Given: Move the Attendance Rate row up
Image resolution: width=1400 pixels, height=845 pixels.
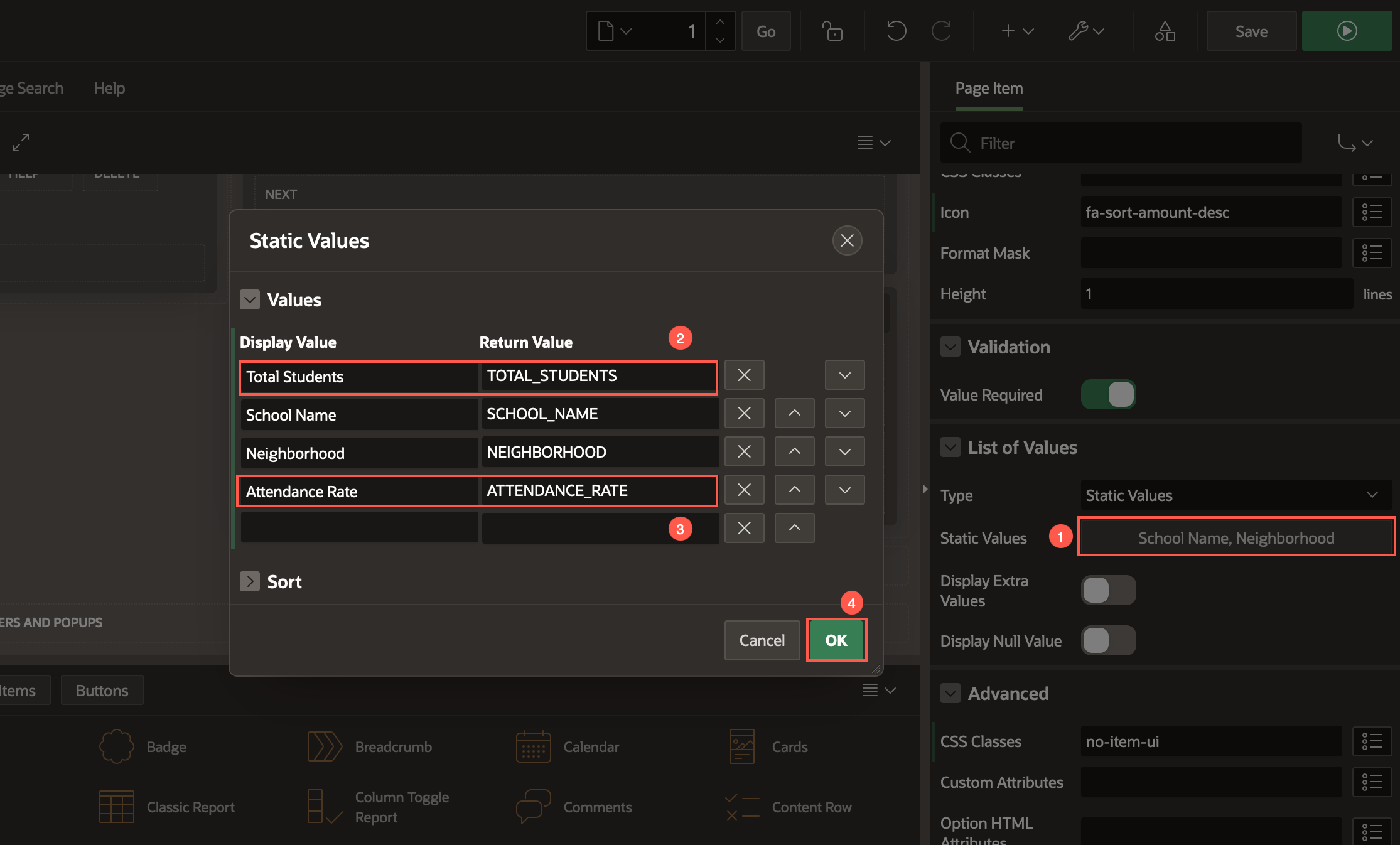Looking at the screenshot, I should [x=794, y=490].
